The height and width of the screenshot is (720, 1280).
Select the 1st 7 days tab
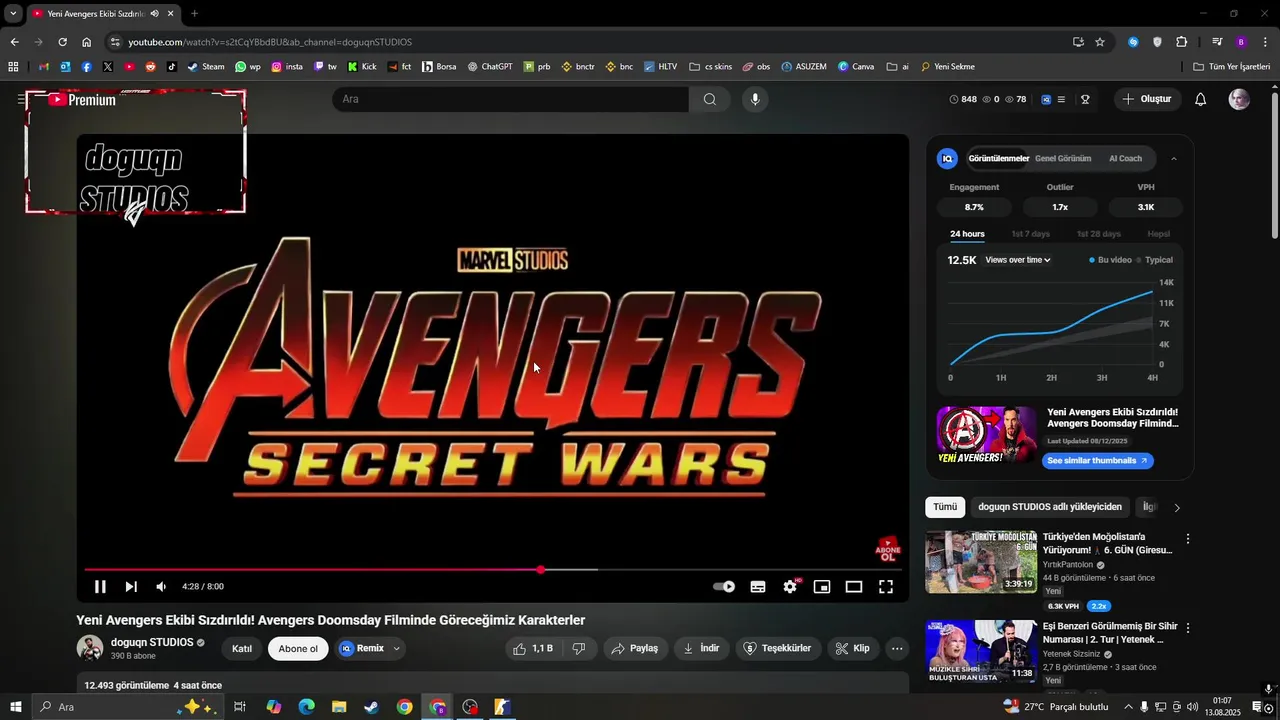(1030, 234)
